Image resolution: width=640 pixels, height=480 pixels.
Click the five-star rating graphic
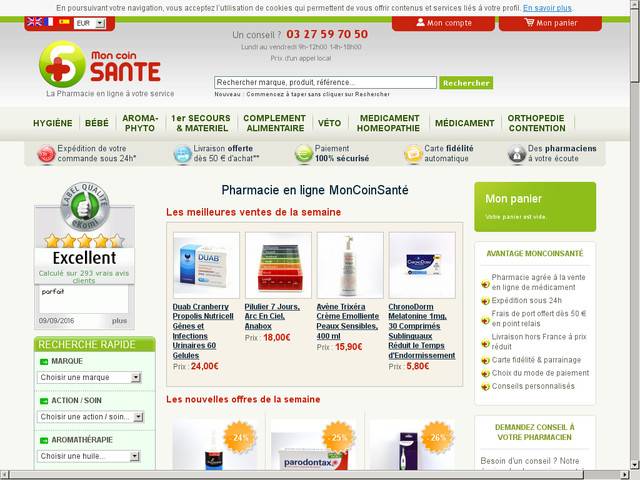pos(84,241)
